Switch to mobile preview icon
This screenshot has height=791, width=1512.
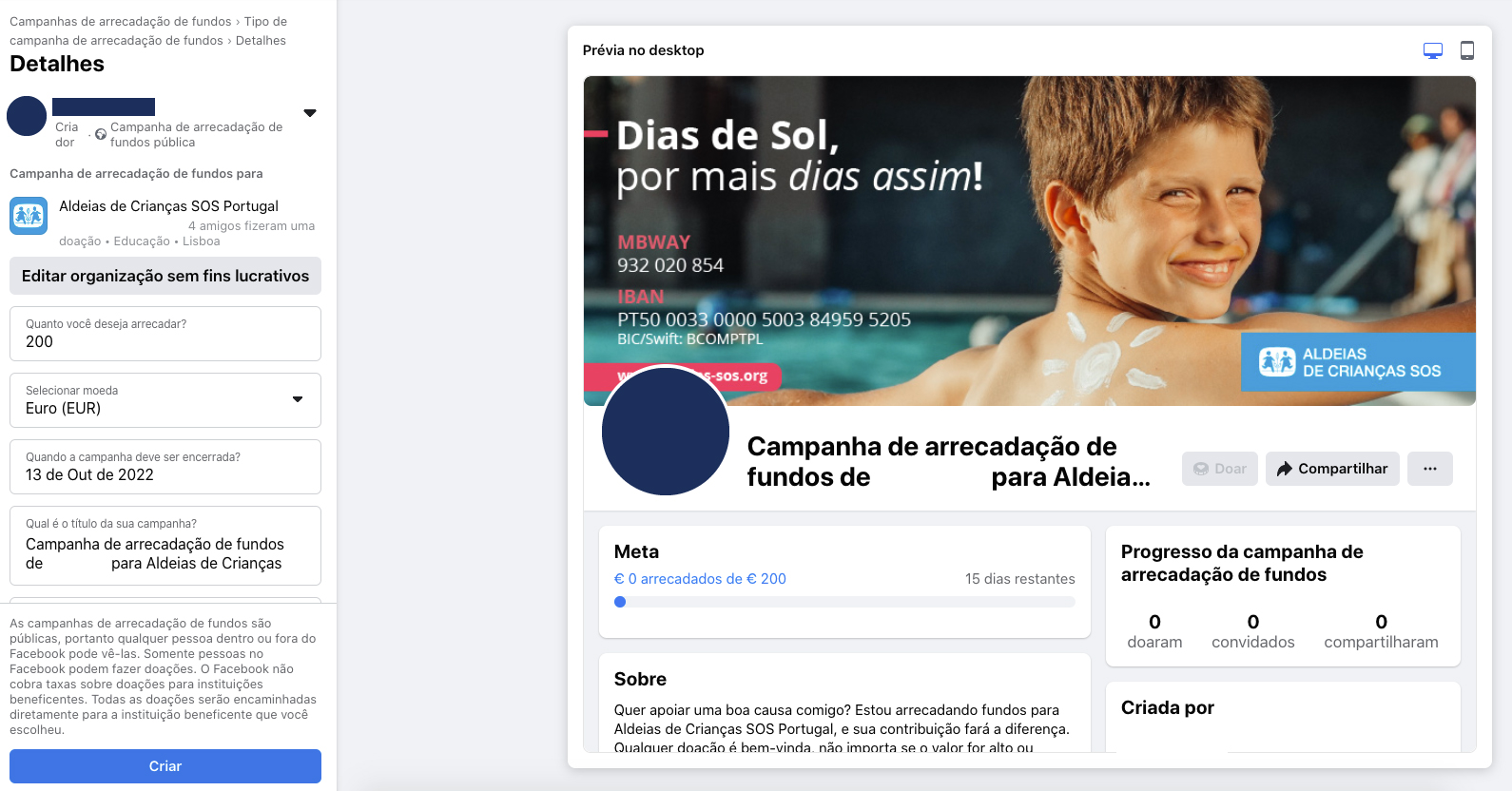(x=1467, y=50)
